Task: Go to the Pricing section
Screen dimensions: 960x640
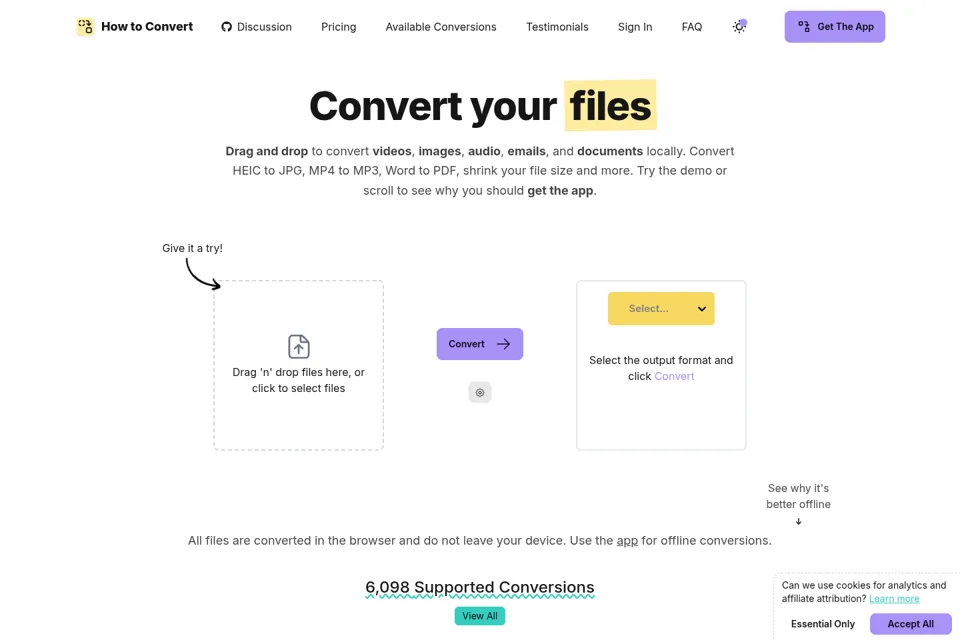Action: (339, 27)
